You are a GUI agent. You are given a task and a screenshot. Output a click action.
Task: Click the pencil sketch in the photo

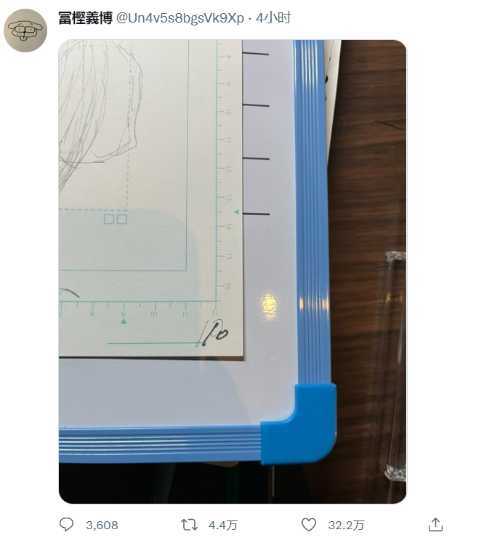100,113
